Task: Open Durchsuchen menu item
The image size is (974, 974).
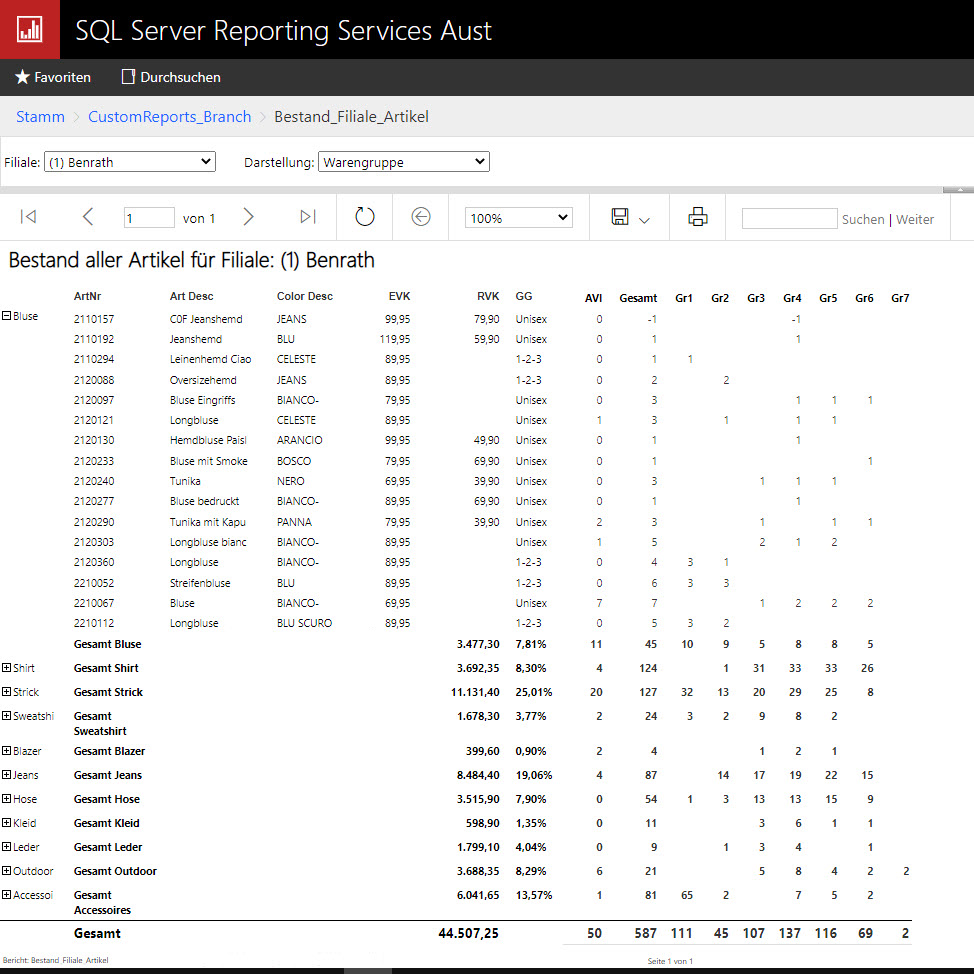Action: pyautogui.click(x=171, y=77)
